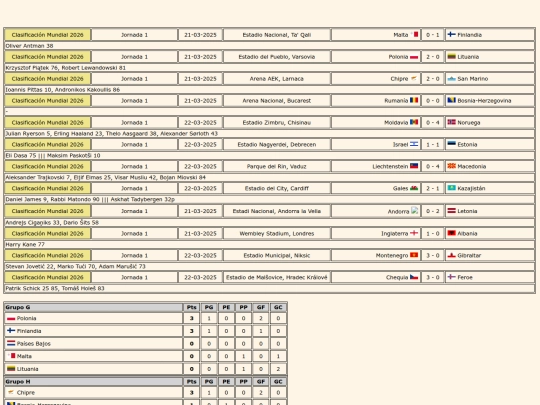The height and width of the screenshot is (405, 540).
Task: Click the Clasificación Mundial 2026 cell for Inglaterra–Albania
Action: pyautogui.click(x=48, y=233)
